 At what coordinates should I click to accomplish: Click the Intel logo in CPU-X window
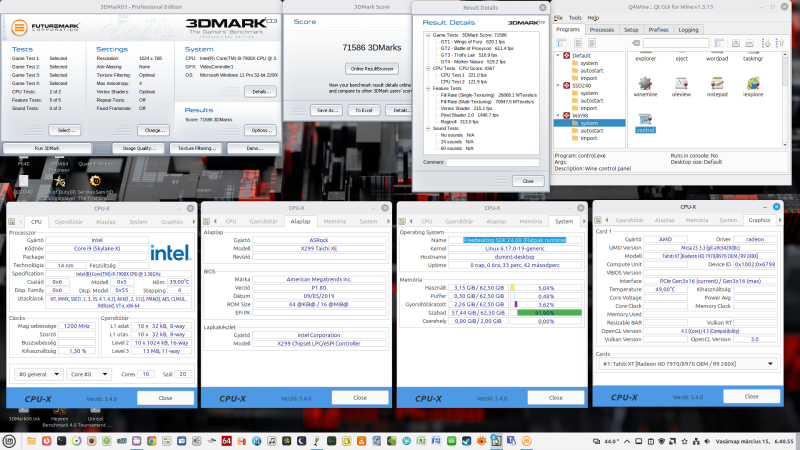pos(170,253)
